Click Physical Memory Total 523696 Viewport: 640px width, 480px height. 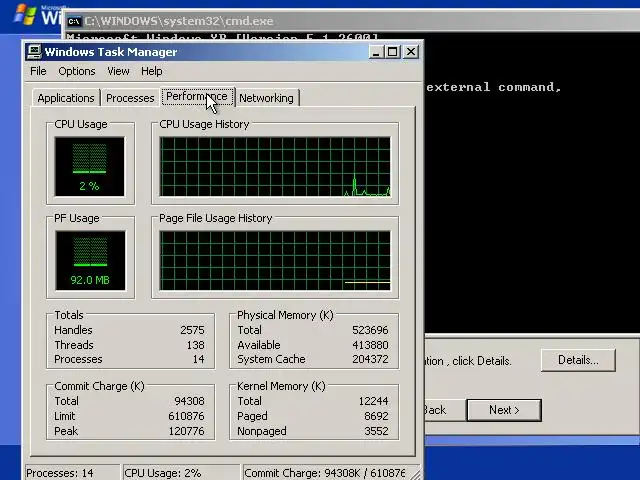pyautogui.click(x=370, y=330)
